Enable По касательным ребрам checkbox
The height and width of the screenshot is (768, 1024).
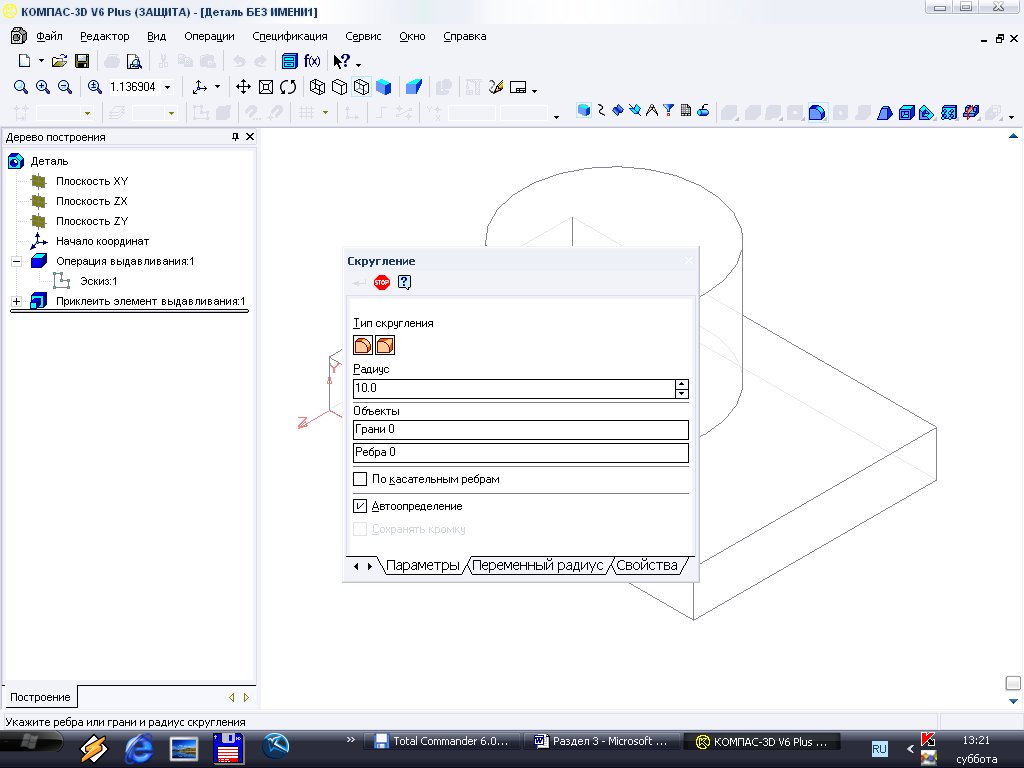pos(360,479)
